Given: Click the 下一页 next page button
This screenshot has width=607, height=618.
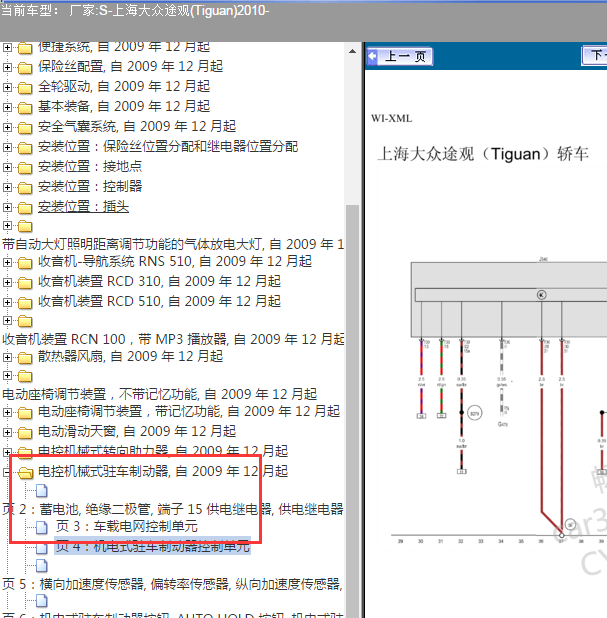Looking at the screenshot, I should pos(594,56).
